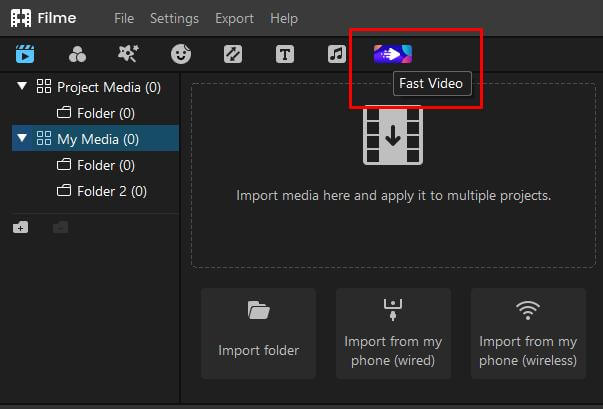Screen dimensions: 603x409
Task: Click Import from my phone (wired)
Action: 393,333
